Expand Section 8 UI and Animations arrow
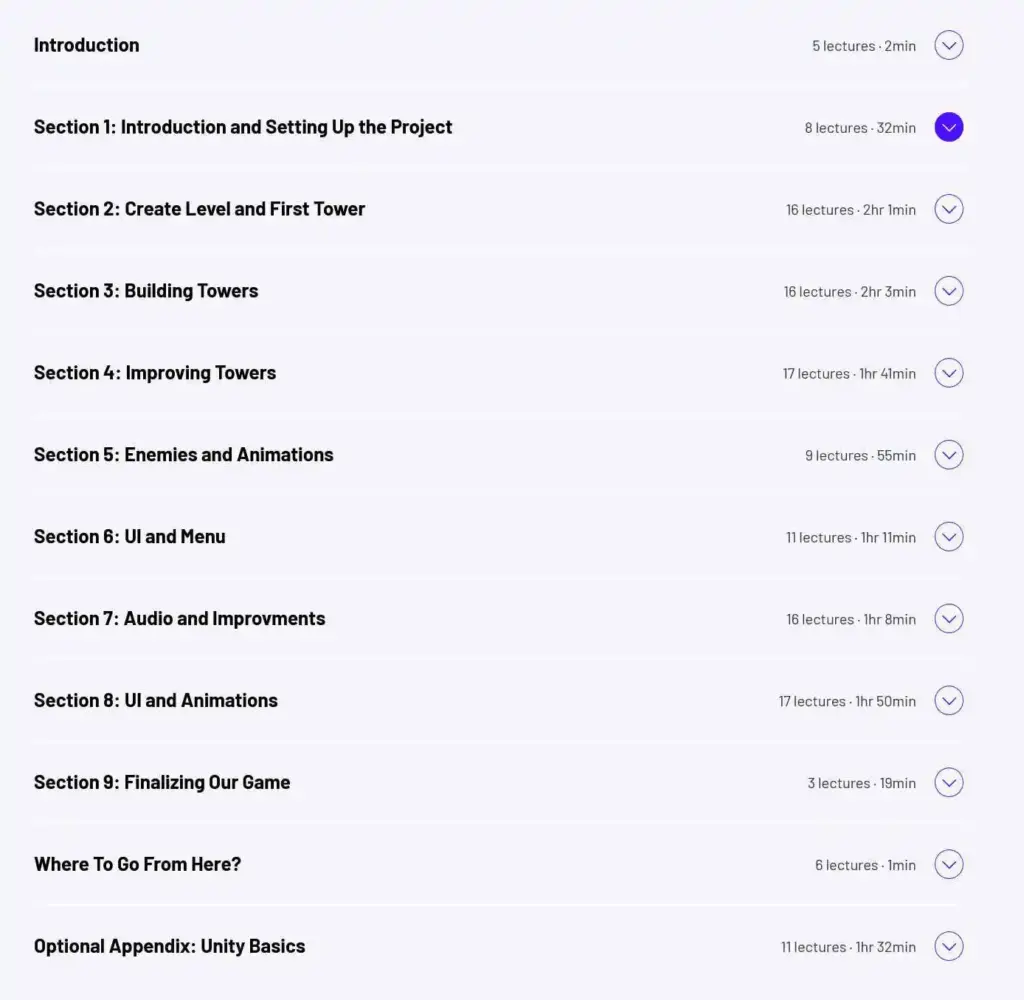This screenshot has width=1024, height=1000. [x=948, y=701]
